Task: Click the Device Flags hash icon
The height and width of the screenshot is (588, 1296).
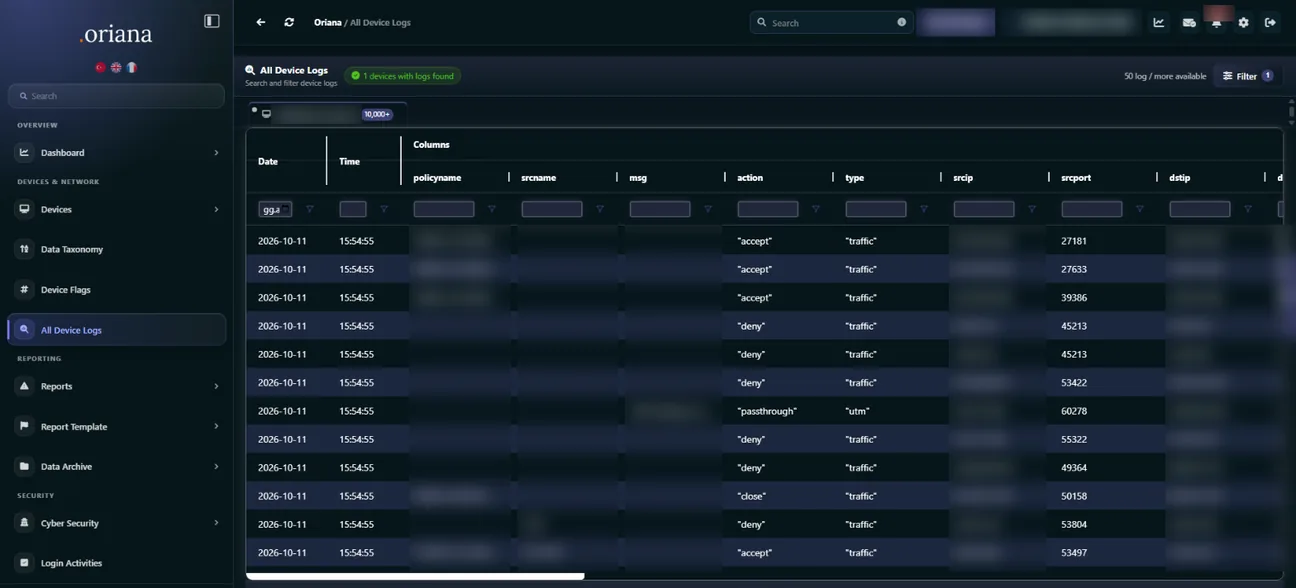Action: 24,289
